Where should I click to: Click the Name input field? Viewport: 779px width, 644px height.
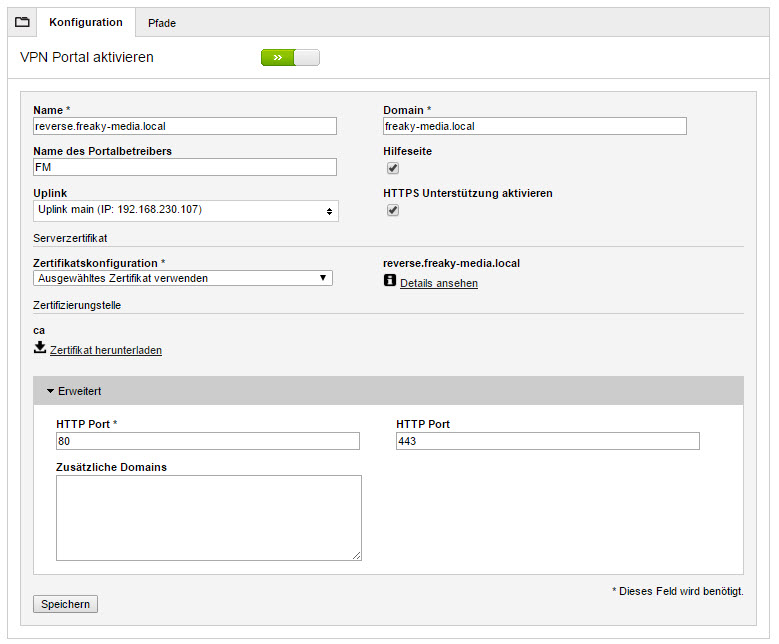coord(185,126)
